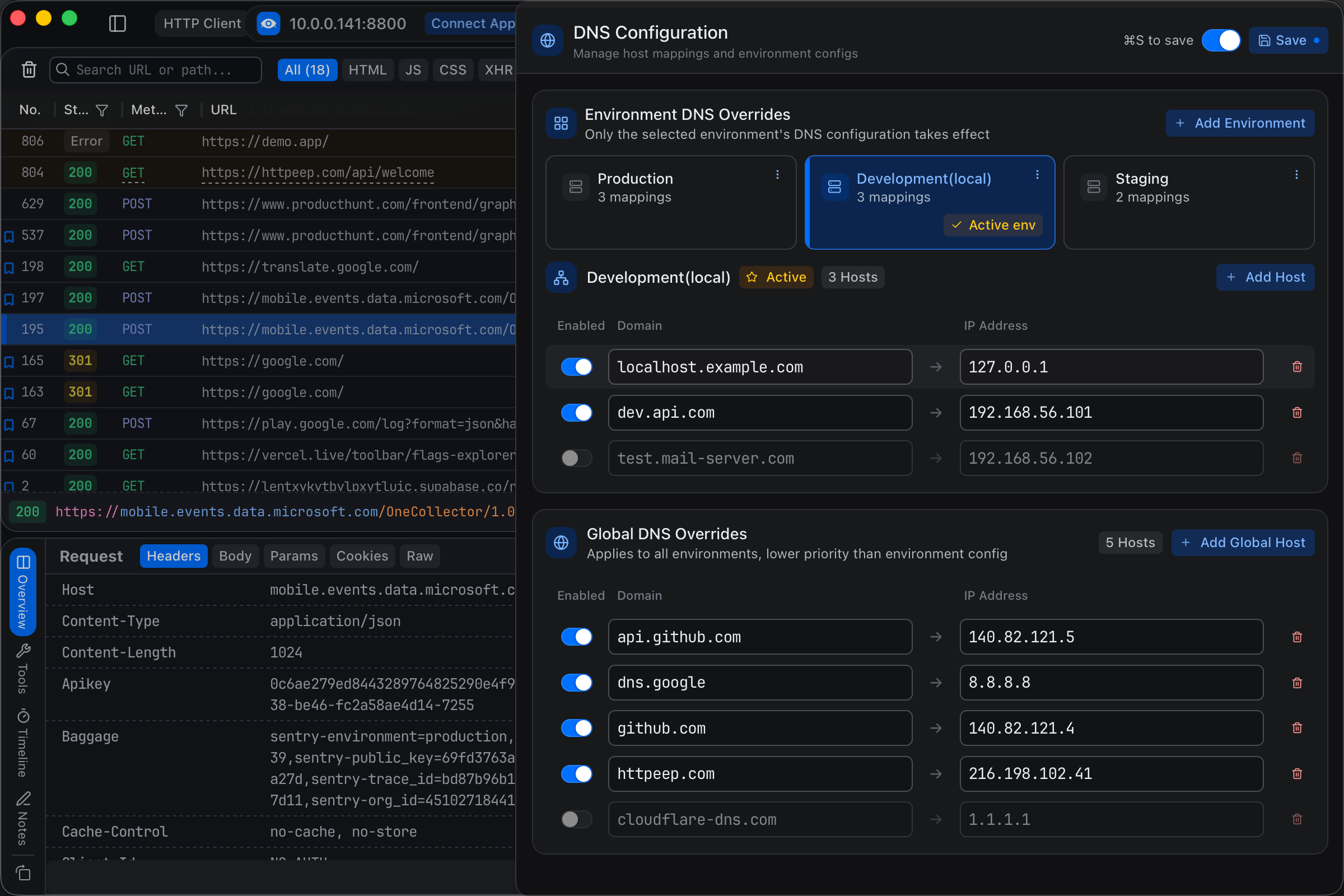Open the Staging environment options menu
Screen dimensions: 1344x896
(x=1296, y=175)
